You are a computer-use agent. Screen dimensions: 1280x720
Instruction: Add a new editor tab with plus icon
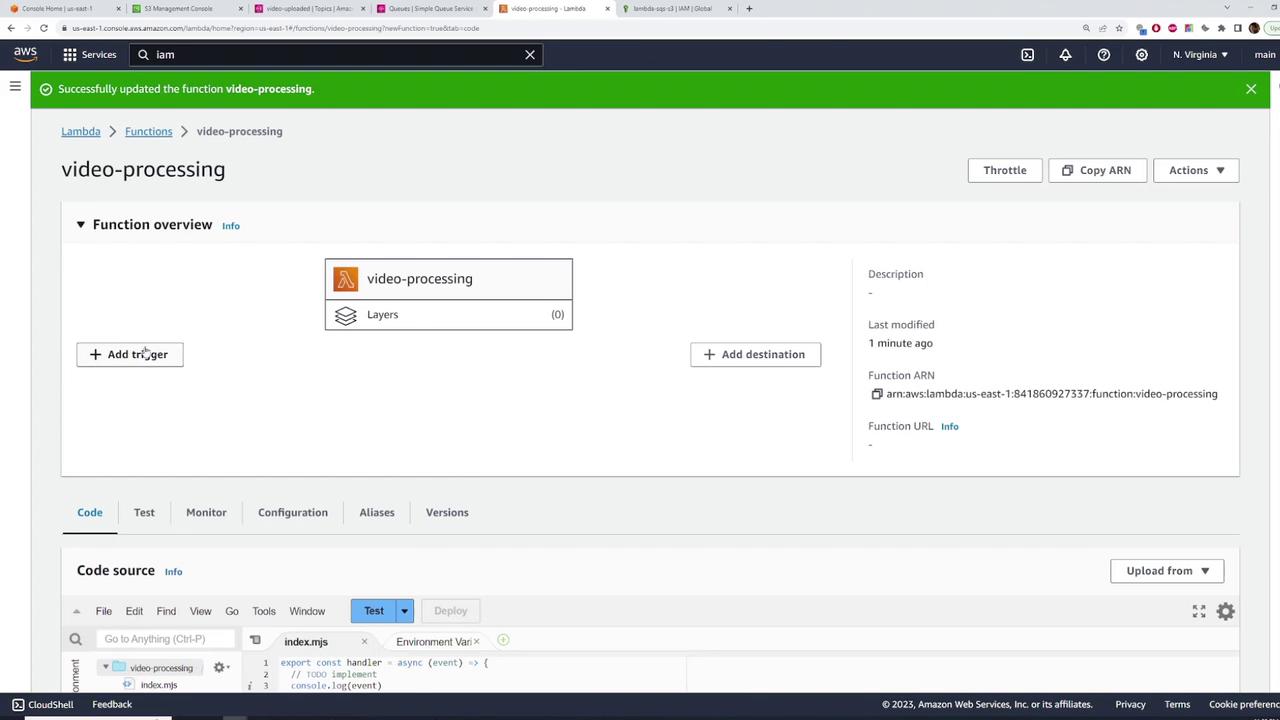tap(503, 640)
